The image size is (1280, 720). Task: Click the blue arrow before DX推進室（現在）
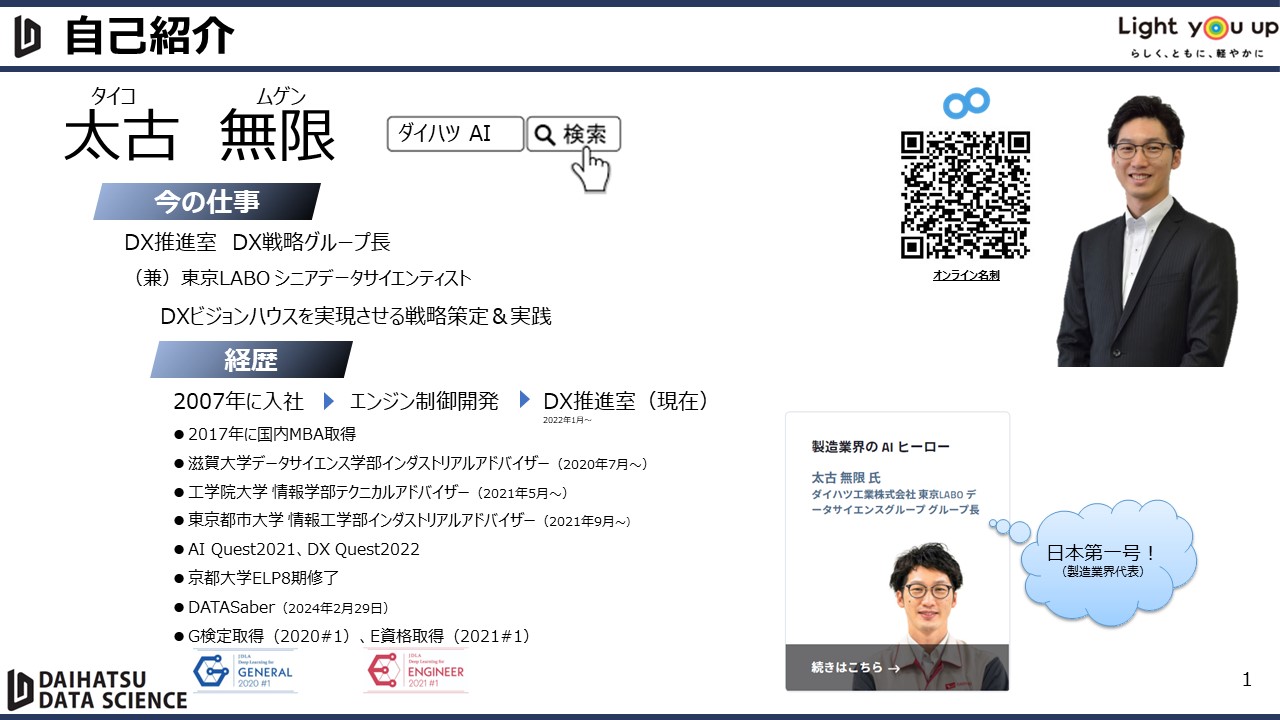(524, 400)
